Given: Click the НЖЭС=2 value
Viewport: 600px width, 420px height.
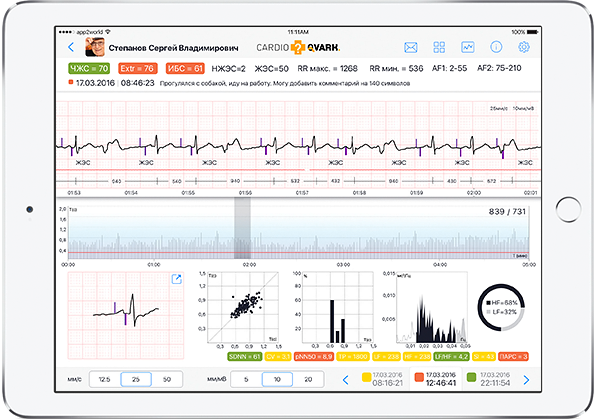Looking at the screenshot, I should [228, 69].
